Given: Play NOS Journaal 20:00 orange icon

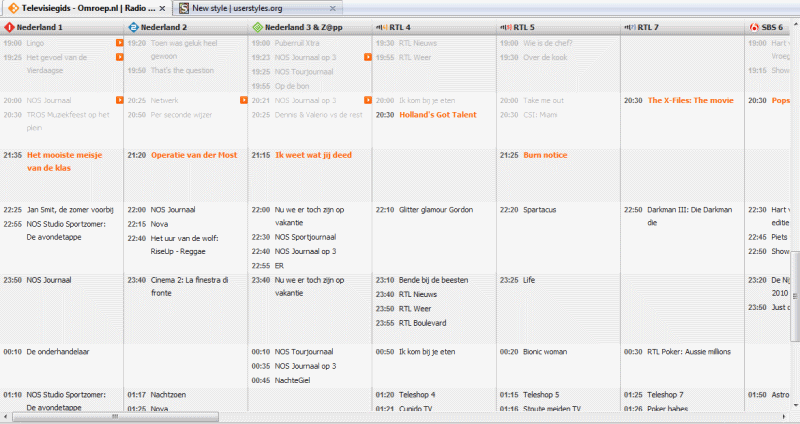Looking at the screenshot, I should [119, 100].
